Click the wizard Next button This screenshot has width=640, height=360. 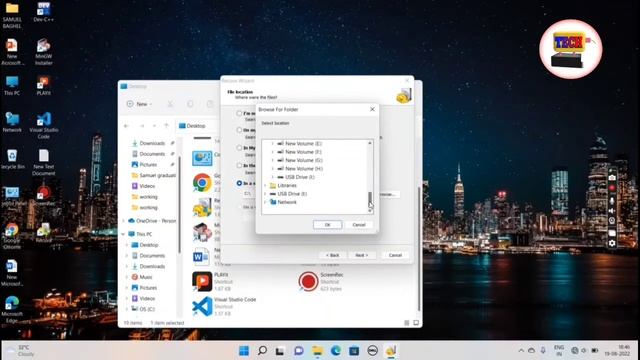click(362, 255)
